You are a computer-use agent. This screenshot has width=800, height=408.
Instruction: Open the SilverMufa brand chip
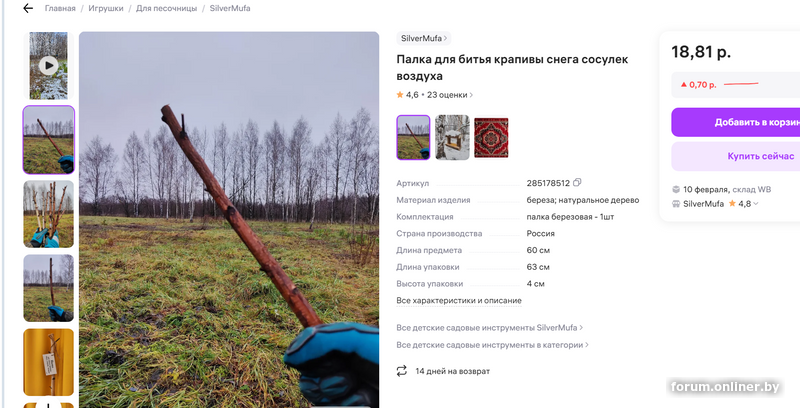pyautogui.click(x=423, y=38)
